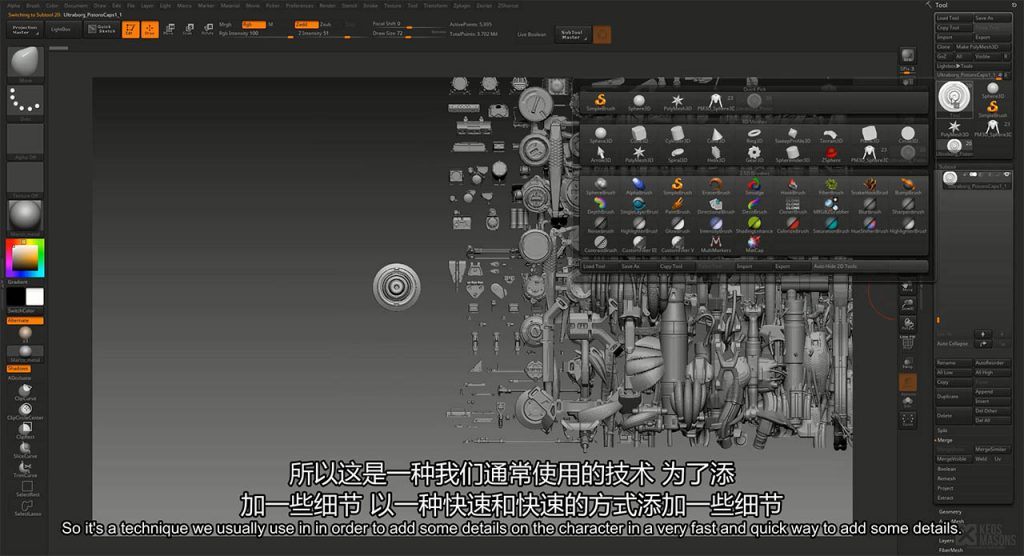1024x556 pixels.
Task: Select the AlphaBrush tool
Action: pos(639,187)
